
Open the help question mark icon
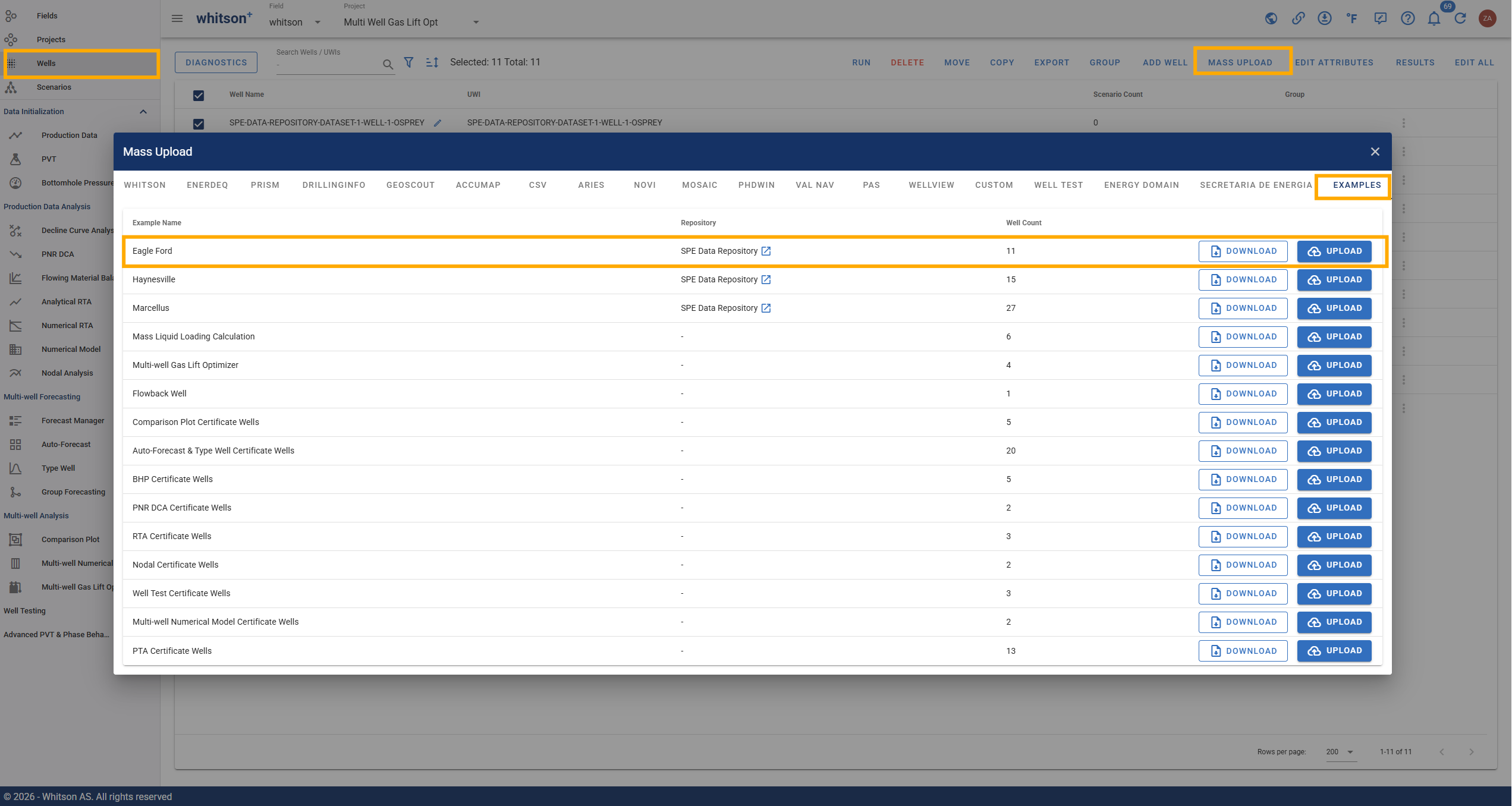[x=1408, y=18]
